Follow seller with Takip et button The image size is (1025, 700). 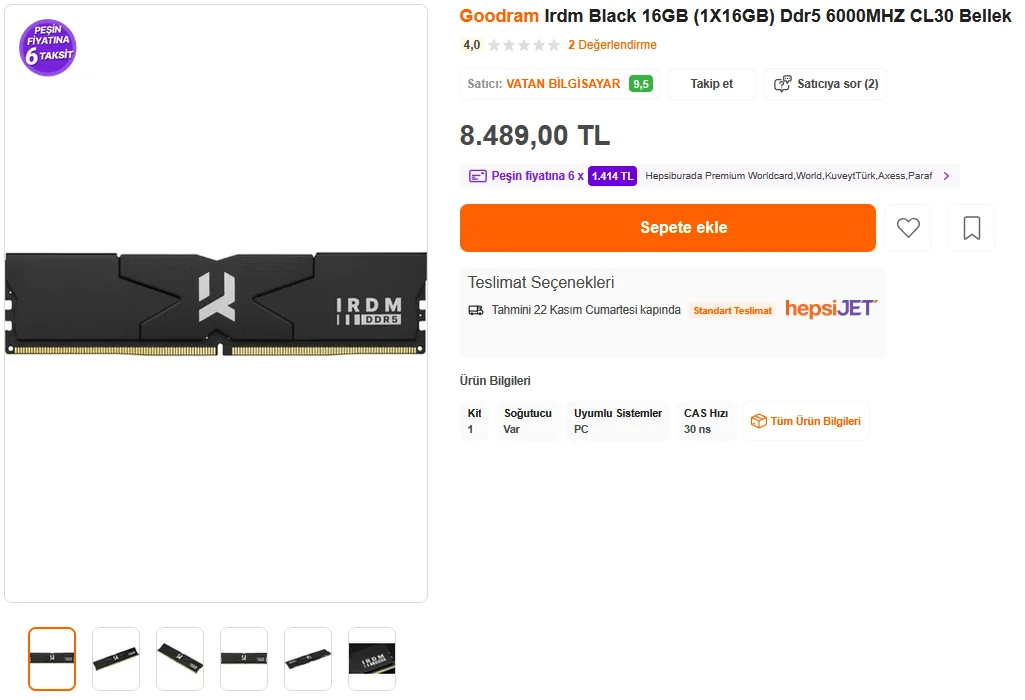coord(711,84)
